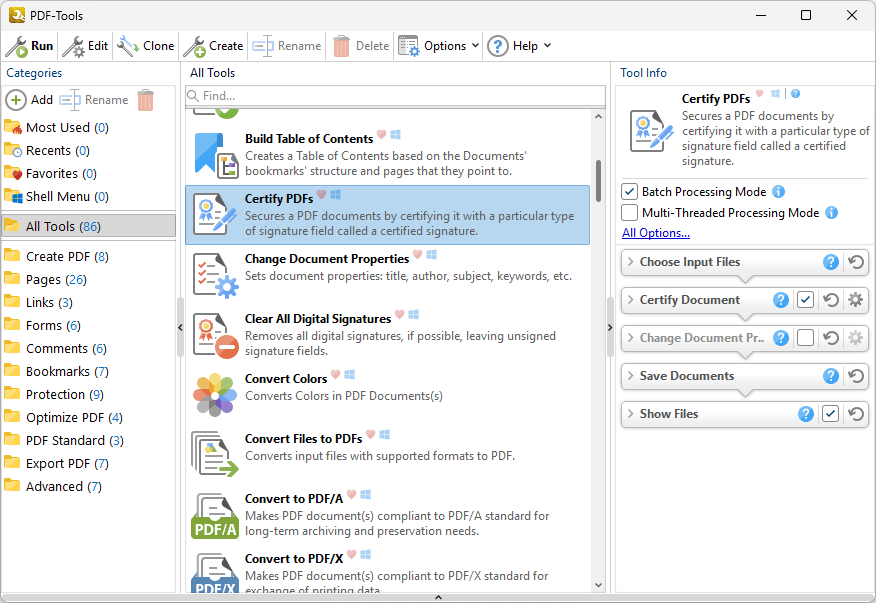This screenshot has height=603, width=876.
Task: Open the Convert Colors tool
Action: [286, 378]
